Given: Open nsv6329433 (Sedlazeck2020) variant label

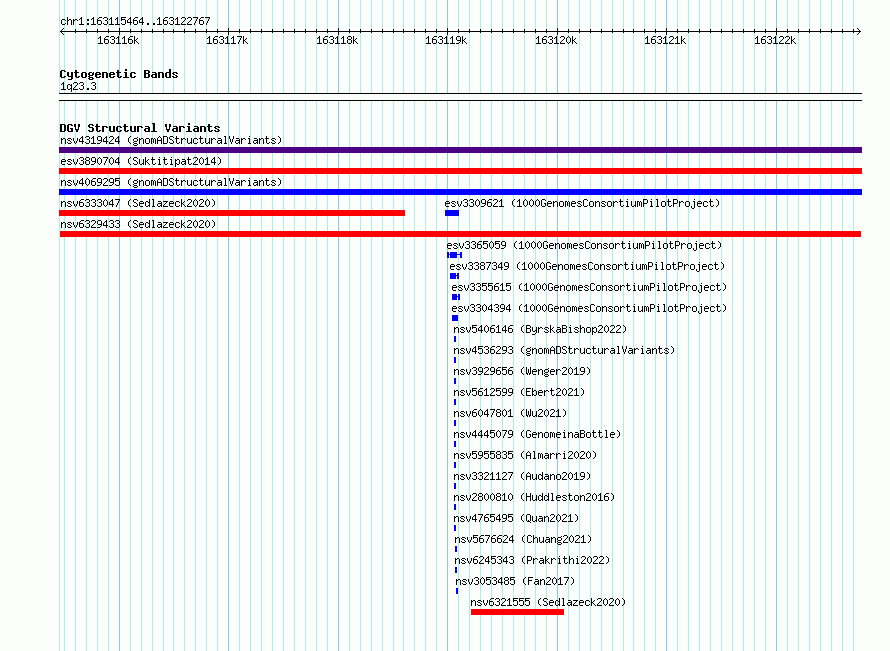Looking at the screenshot, I should pyautogui.click(x=138, y=224).
